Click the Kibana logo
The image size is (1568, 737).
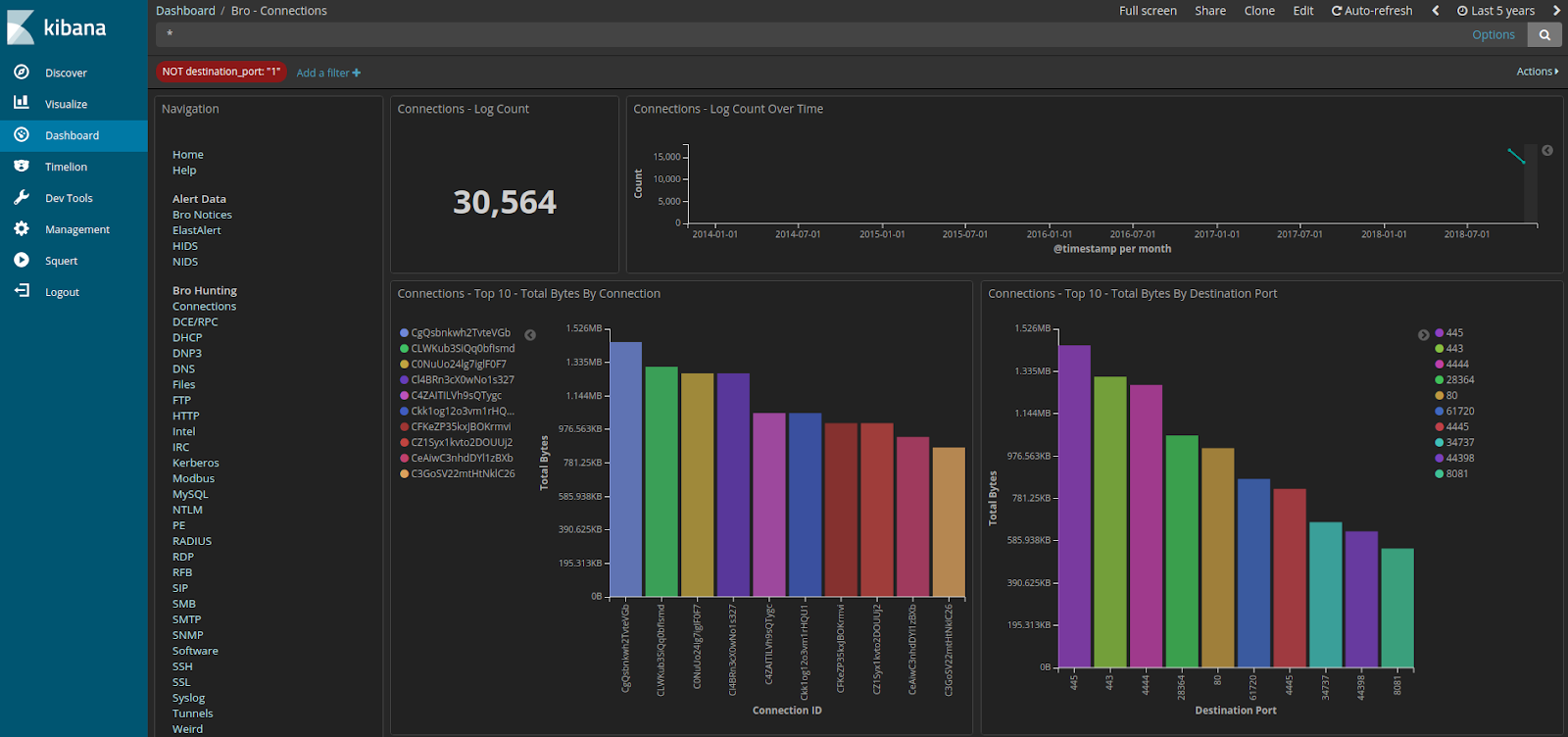coord(57,27)
